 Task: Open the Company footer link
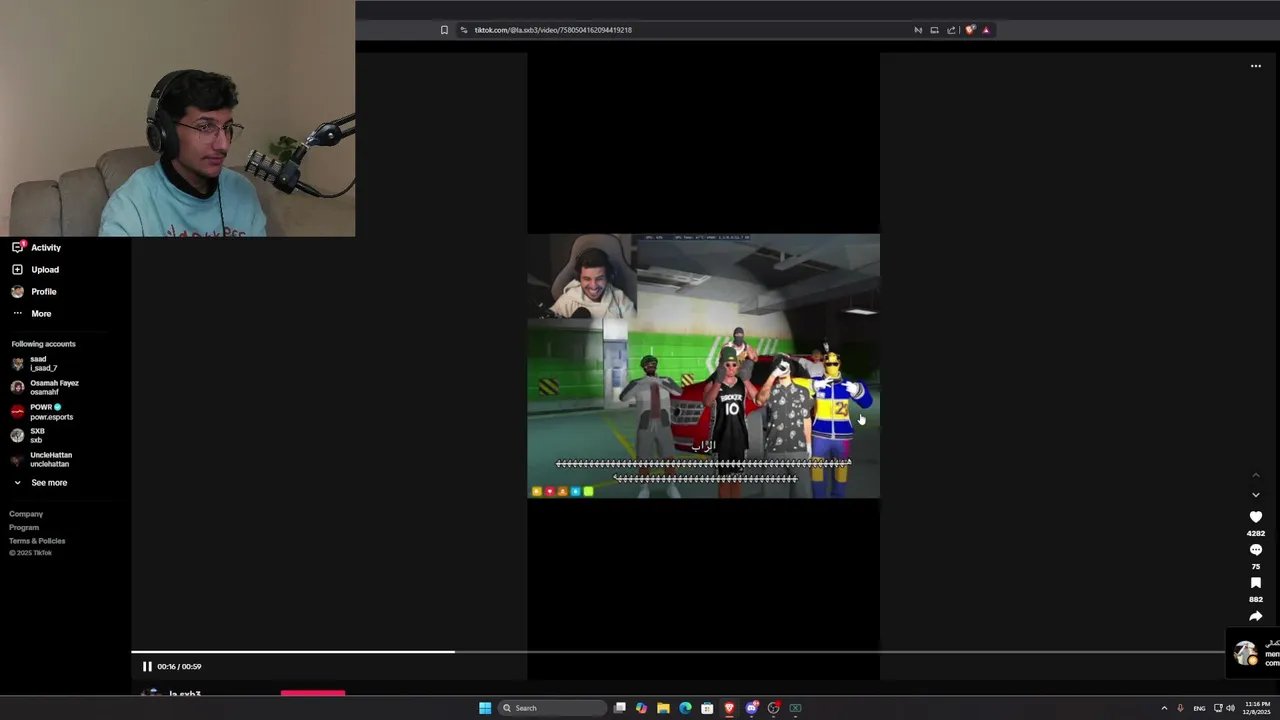coord(26,514)
